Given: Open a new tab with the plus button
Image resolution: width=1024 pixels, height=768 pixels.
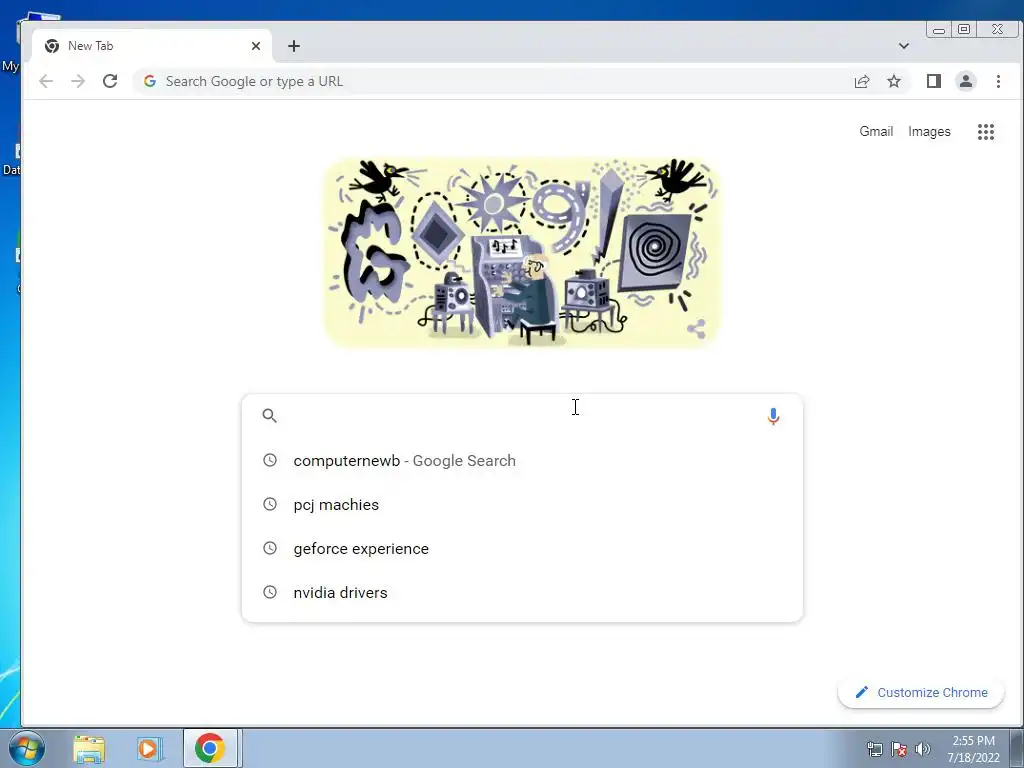Looking at the screenshot, I should point(294,46).
